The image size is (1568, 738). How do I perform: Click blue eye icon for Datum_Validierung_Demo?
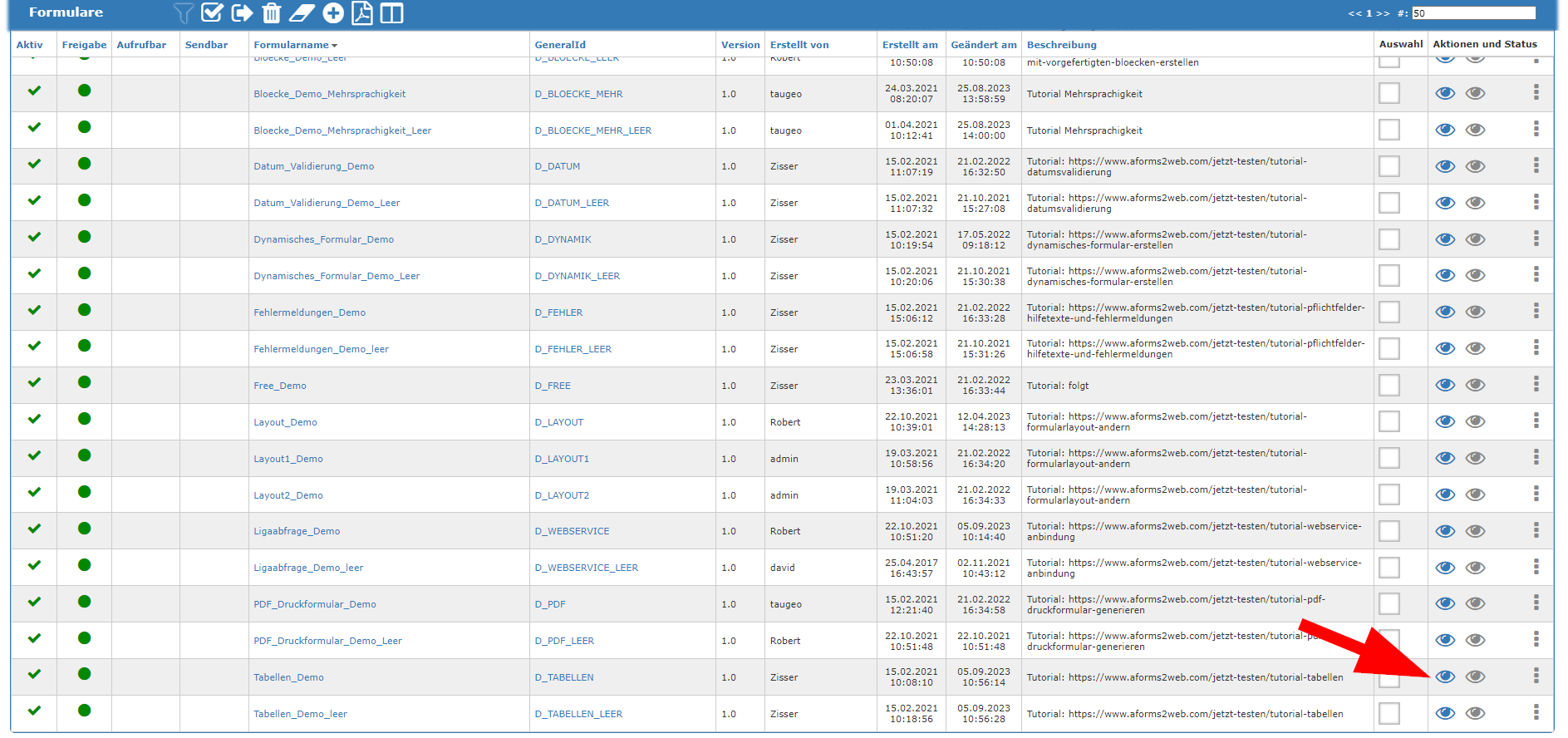click(1446, 166)
